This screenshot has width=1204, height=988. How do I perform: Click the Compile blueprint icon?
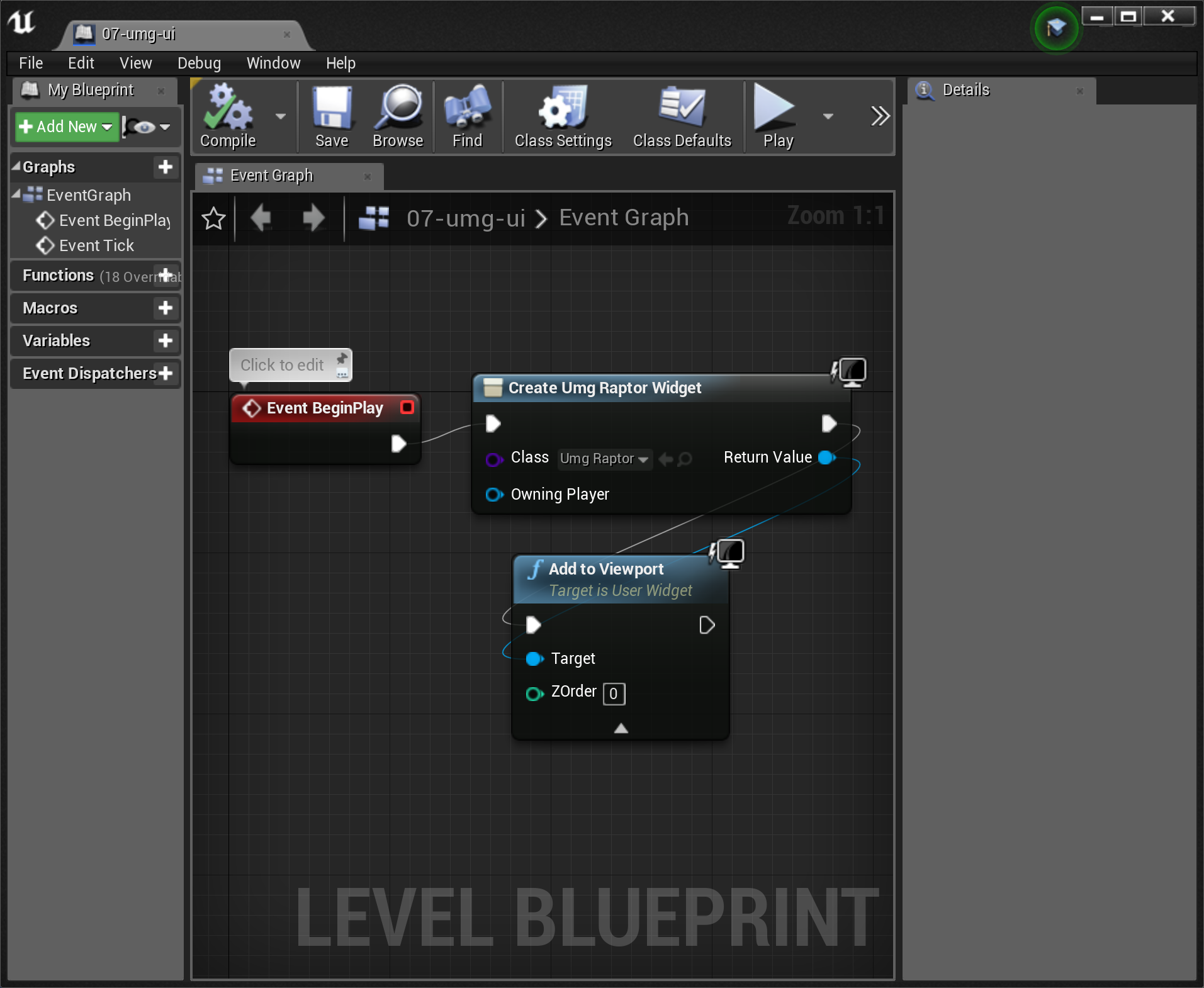coord(228,109)
